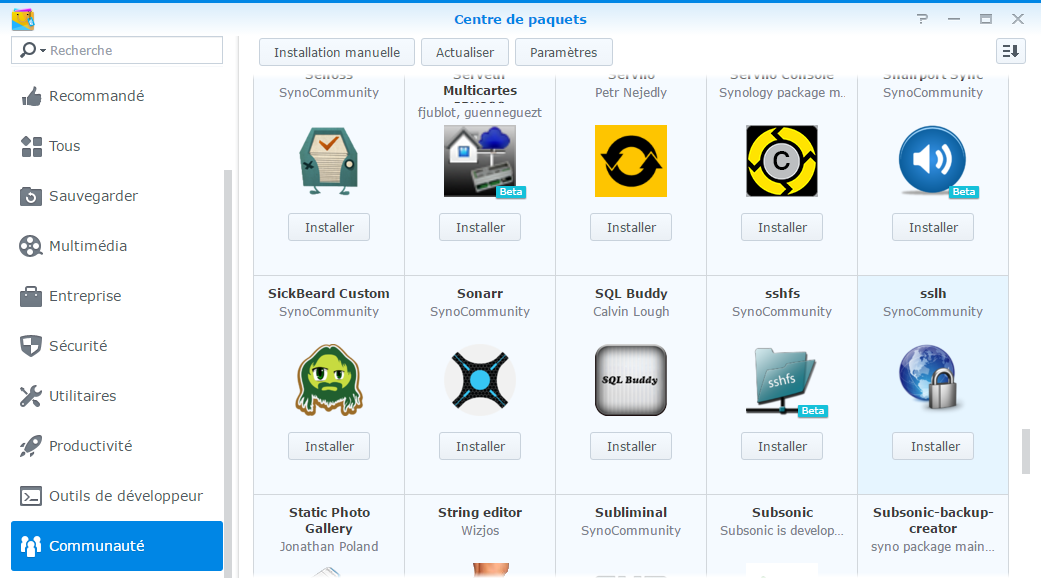1041x578 pixels.
Task: Click the Sécurité shield icon
Action: (x=31, y=346)
